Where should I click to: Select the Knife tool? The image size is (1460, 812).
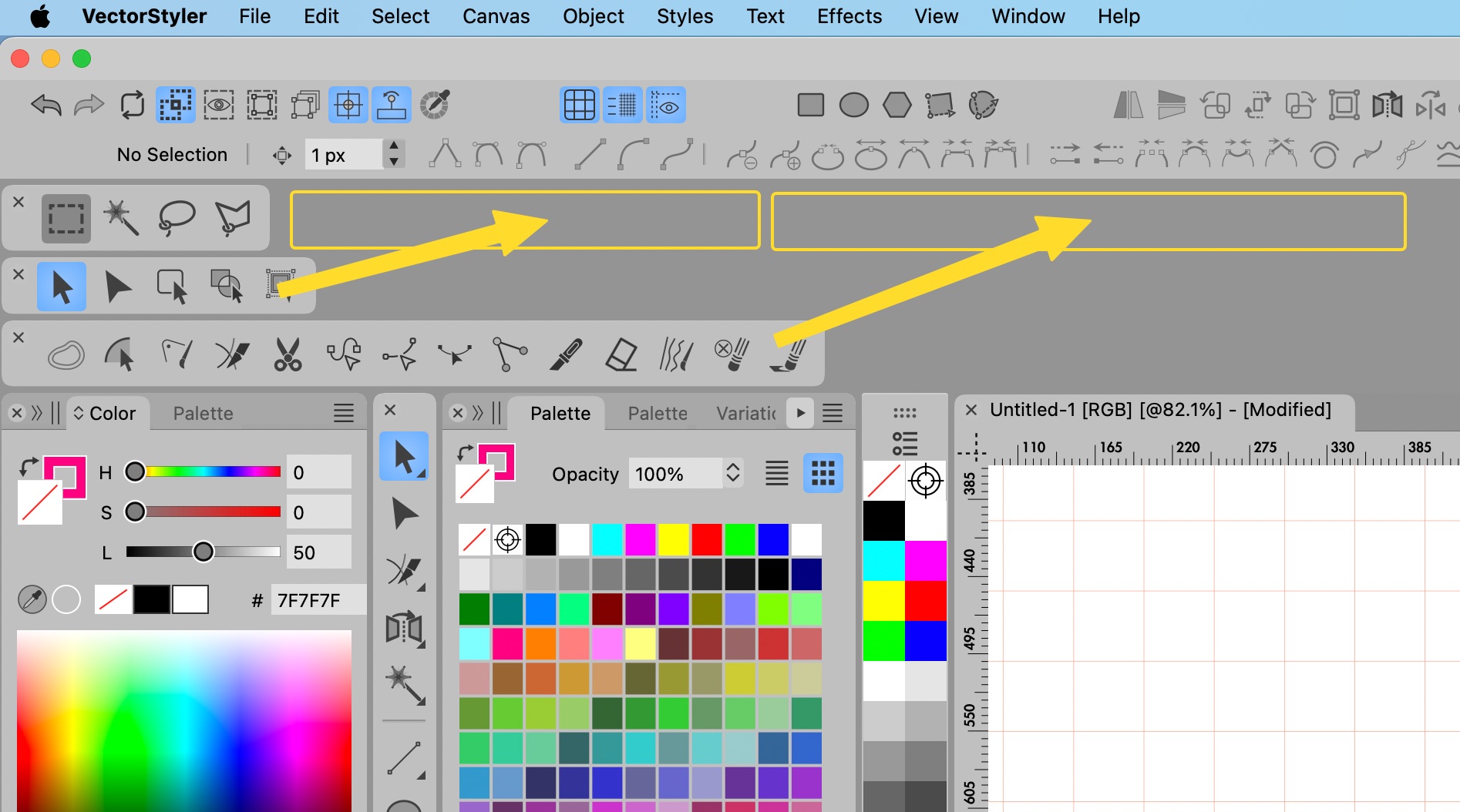coord(566,354)
